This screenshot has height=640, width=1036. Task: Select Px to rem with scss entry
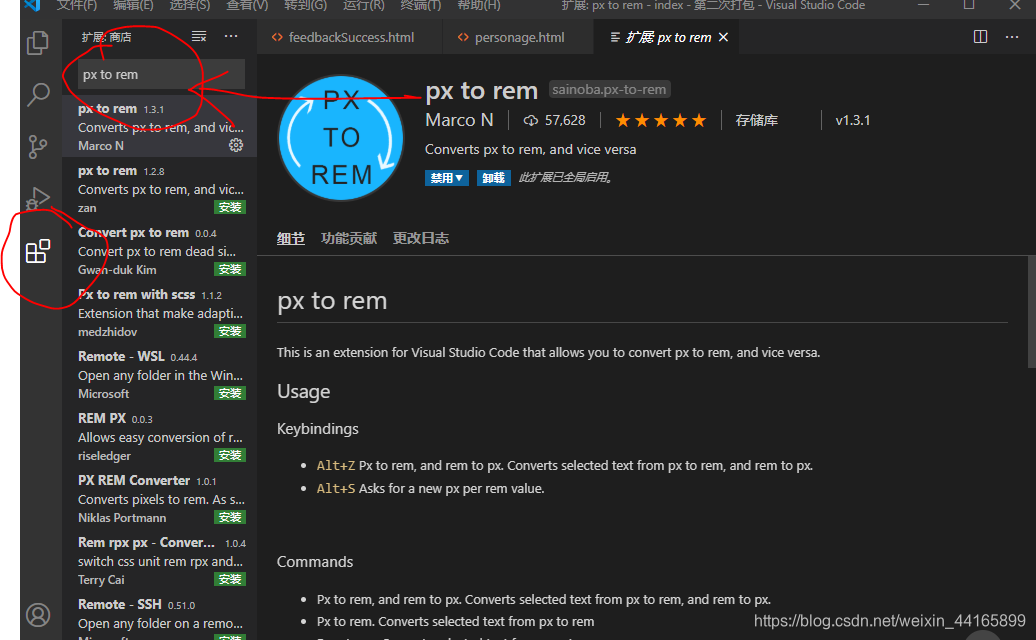[160, 312]
